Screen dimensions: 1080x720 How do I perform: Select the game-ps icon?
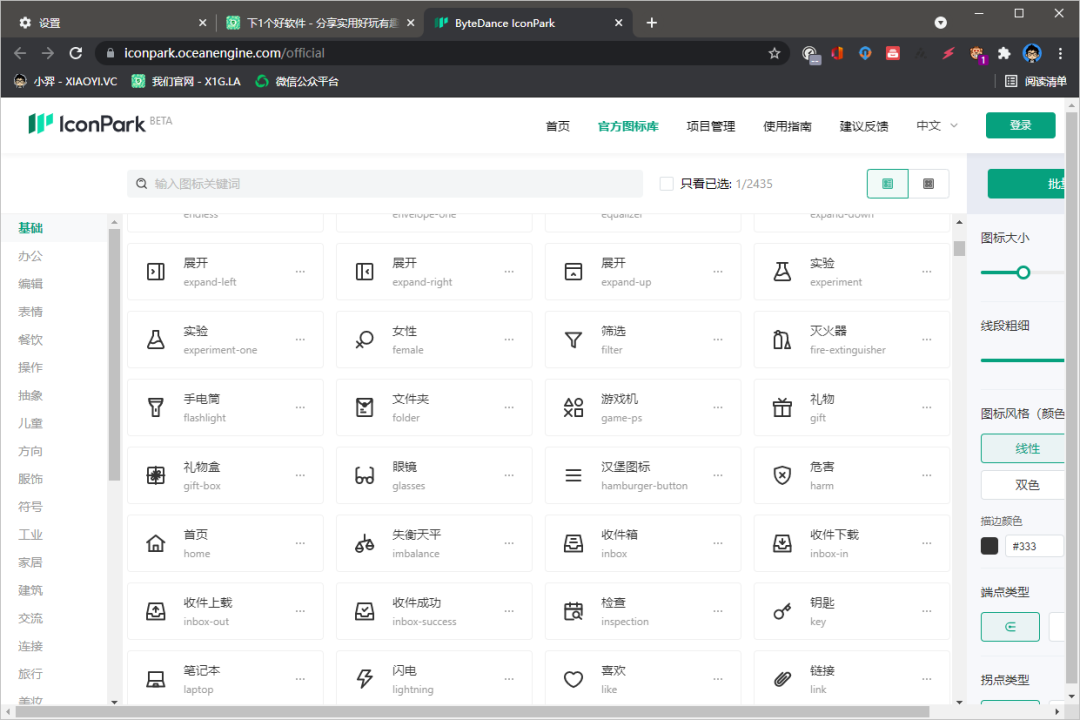coord(573,407)
